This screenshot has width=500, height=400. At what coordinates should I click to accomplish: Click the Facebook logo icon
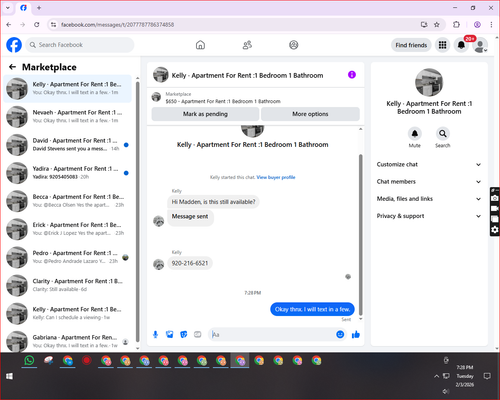coord(14,45)
